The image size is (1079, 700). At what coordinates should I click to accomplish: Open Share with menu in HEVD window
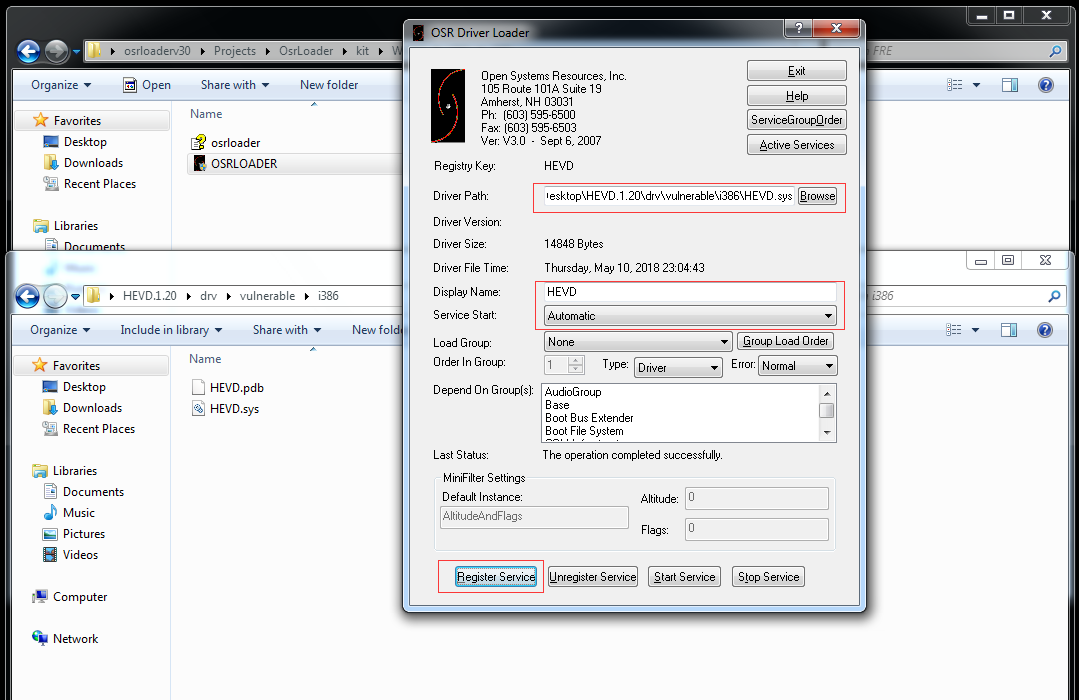click(x=287, y=330)
